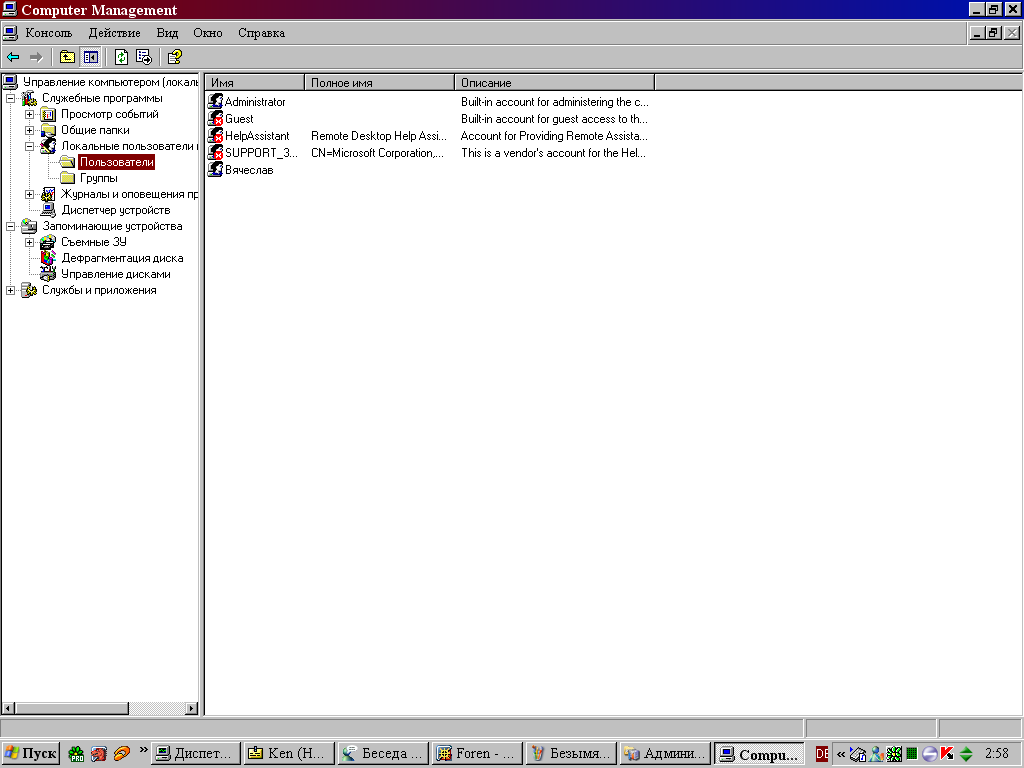Open the Вид menu
The image size is (1024, 768).
coord(167,33)
